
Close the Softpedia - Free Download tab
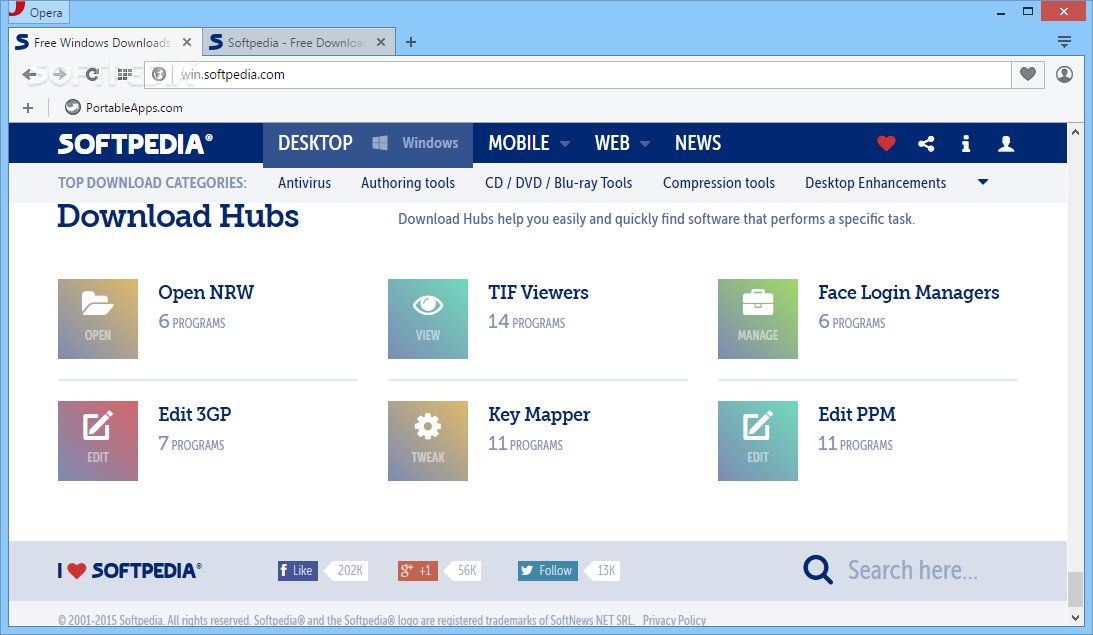click(x=381, y=42)
